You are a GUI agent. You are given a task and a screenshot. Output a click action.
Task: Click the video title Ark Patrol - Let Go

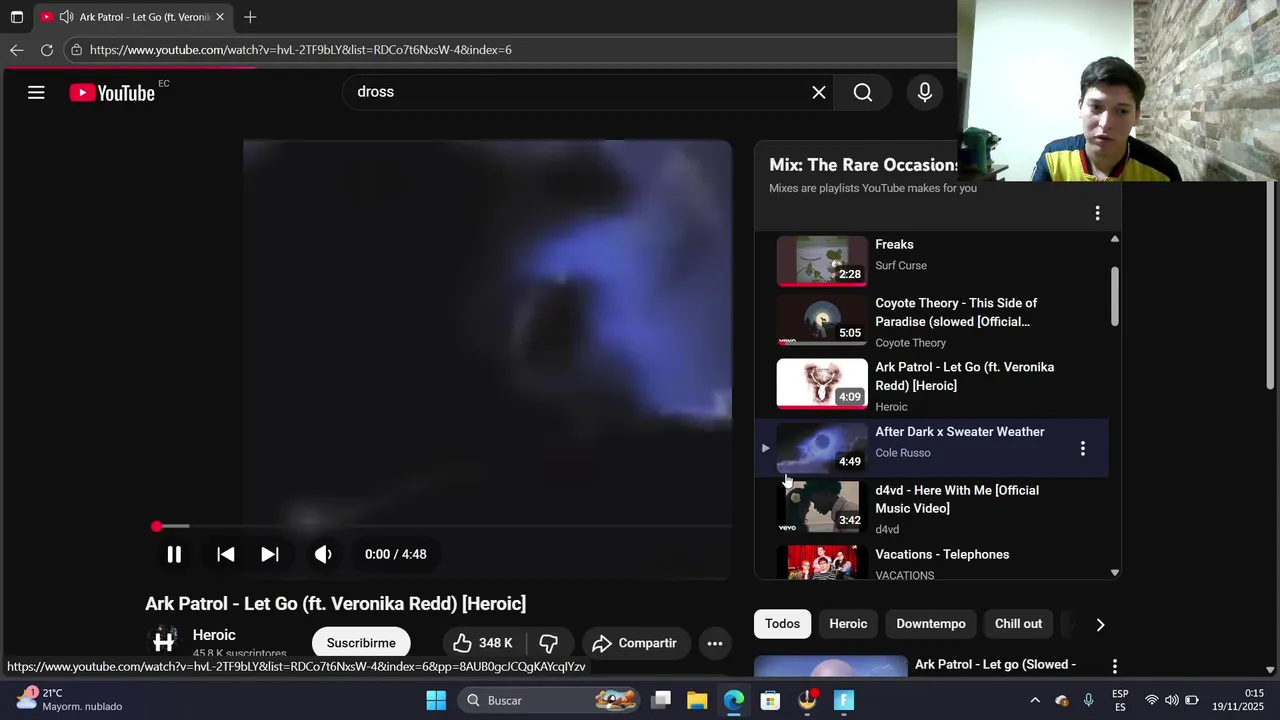(x=336, y=604)
